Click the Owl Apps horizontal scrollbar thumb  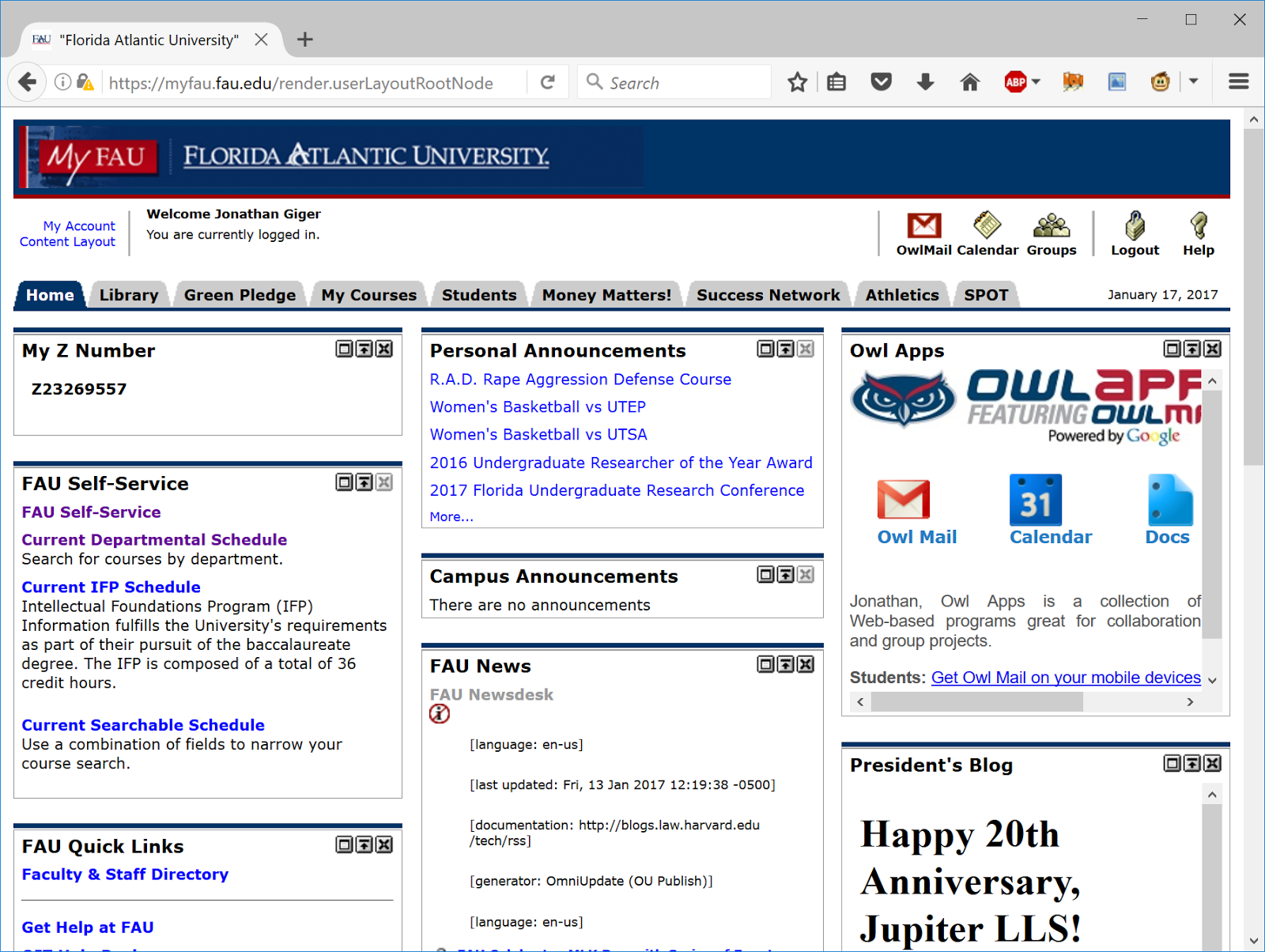point(976,702)
